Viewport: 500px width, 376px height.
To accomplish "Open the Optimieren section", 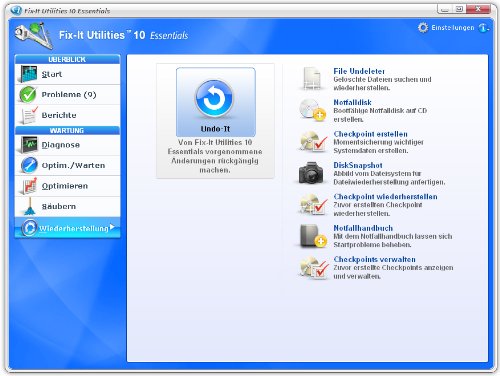I will (x=67, y=186).
